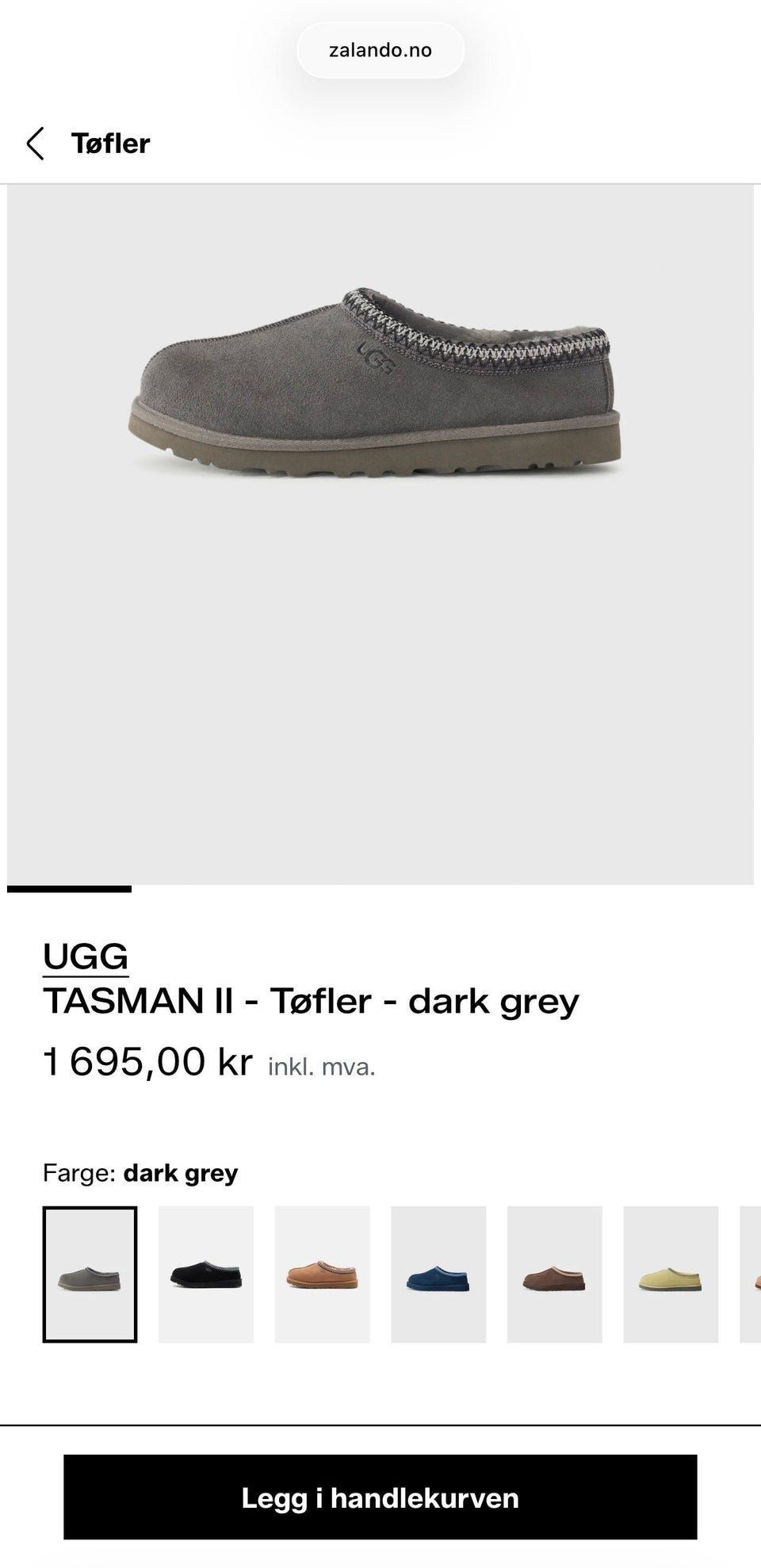Tap the Farge: dark grey label
Viewport: 761px width, 1568px height.
point(140,1173)
